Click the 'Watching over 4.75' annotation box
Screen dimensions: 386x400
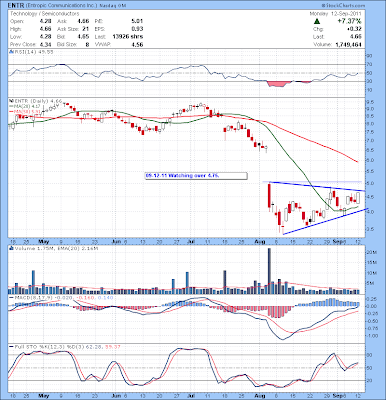pos(196,176)
